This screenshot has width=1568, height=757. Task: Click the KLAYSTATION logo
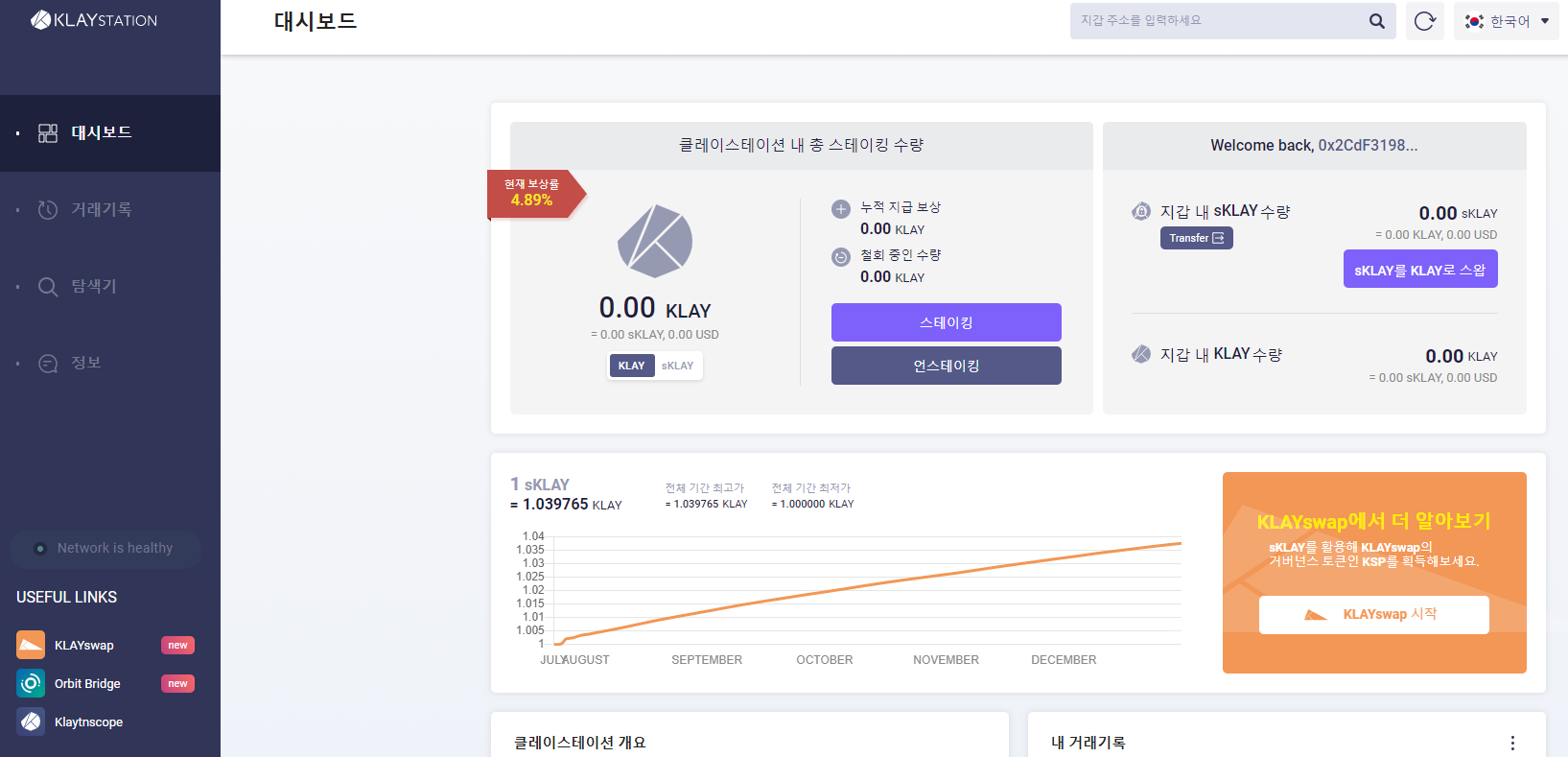(x=94, y=20)
